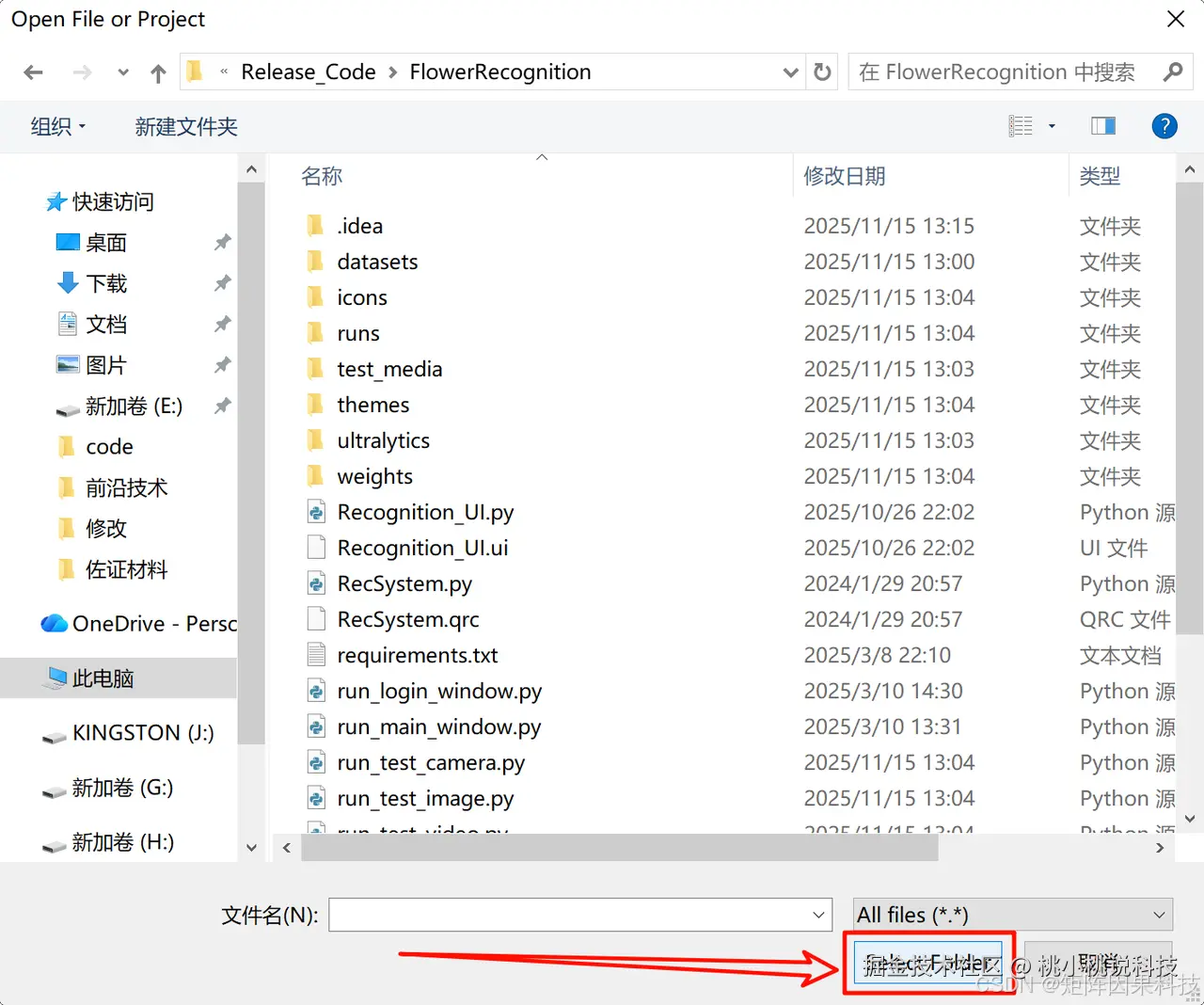The width and height of the screenshot is (1204, 1005).
Task: Open the All files (*.*) type filter
Action: pos(1012,915)
